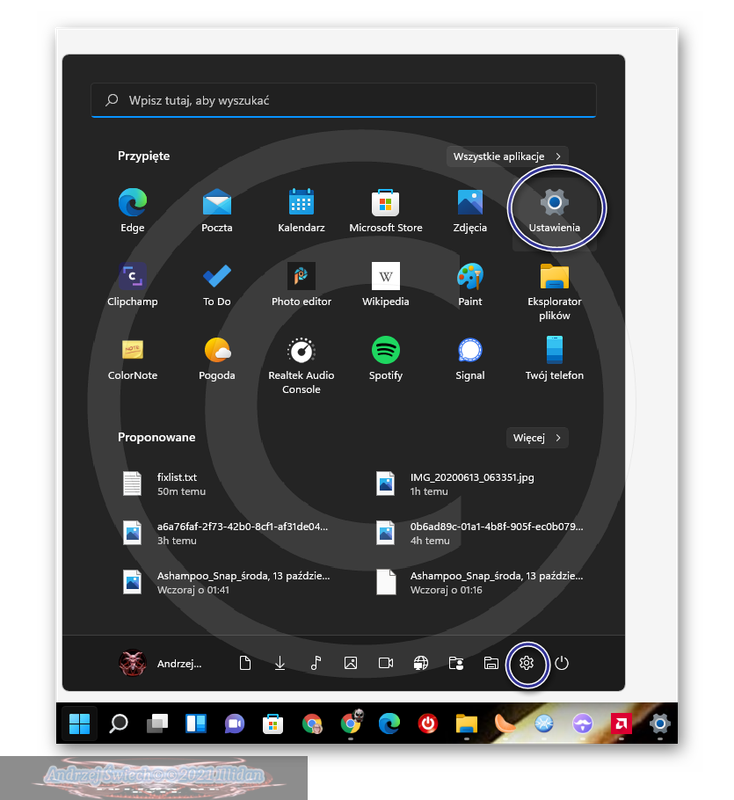Open File Explorer on taskbar

click(466, 723)
